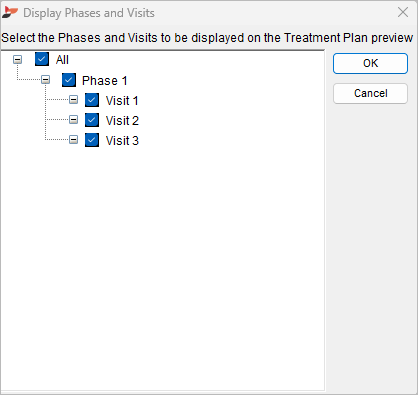Collapse the All root tree node
The image size is (418, 395).
18,60
